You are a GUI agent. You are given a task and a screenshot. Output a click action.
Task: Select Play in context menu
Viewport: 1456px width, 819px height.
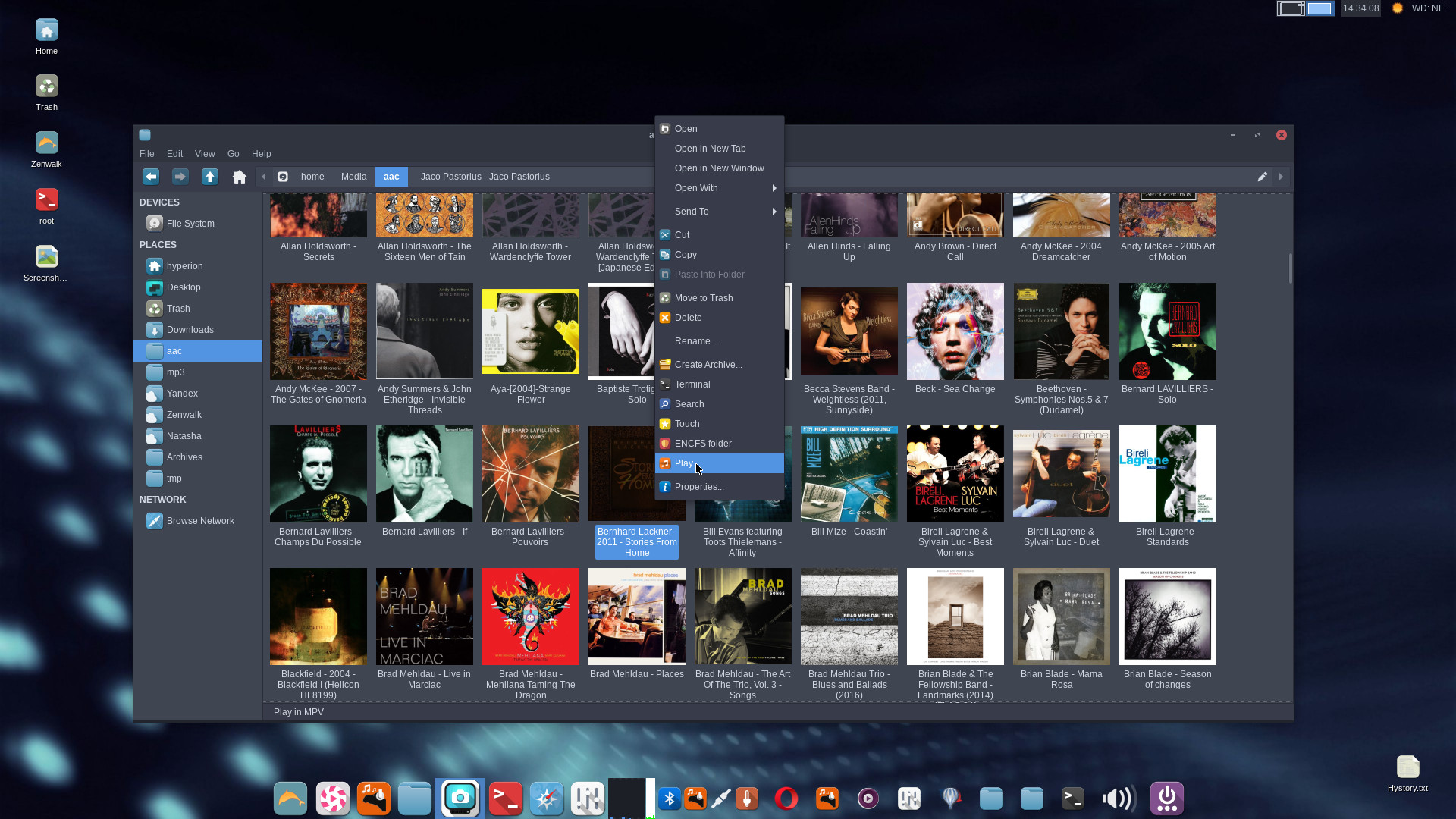[x=684, y=463]
